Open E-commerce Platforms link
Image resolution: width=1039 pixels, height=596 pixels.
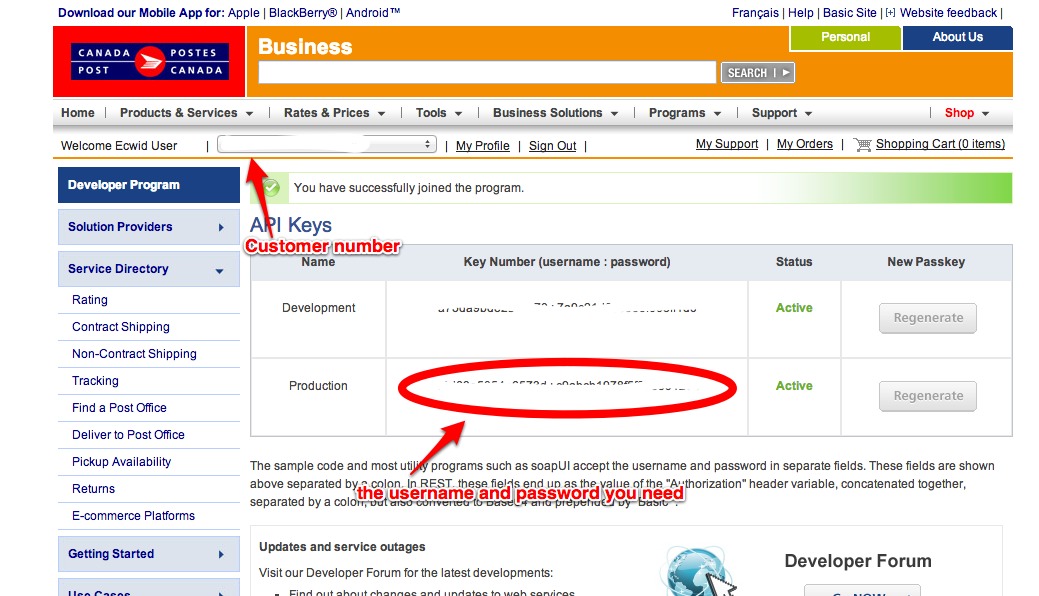click(x=133, y=516)
